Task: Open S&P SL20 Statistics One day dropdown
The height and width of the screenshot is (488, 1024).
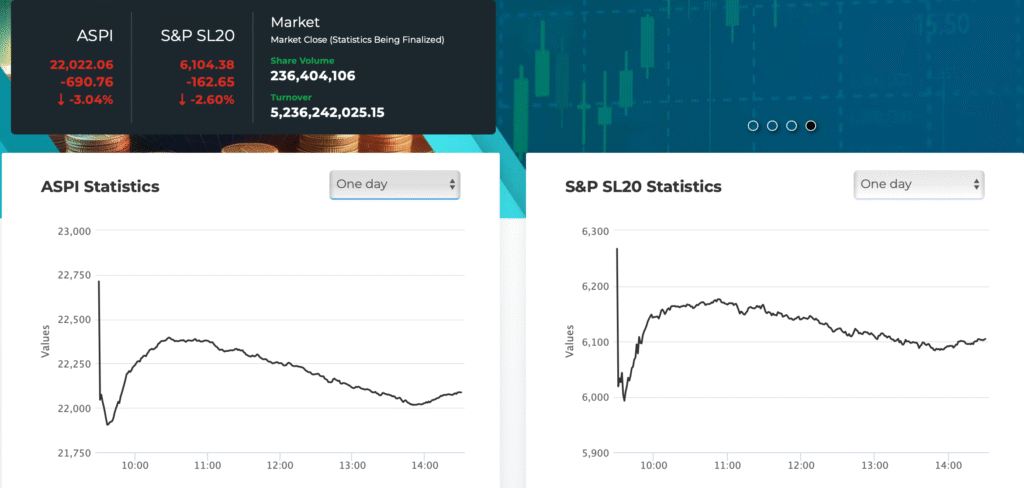Action: pos(918,184)
